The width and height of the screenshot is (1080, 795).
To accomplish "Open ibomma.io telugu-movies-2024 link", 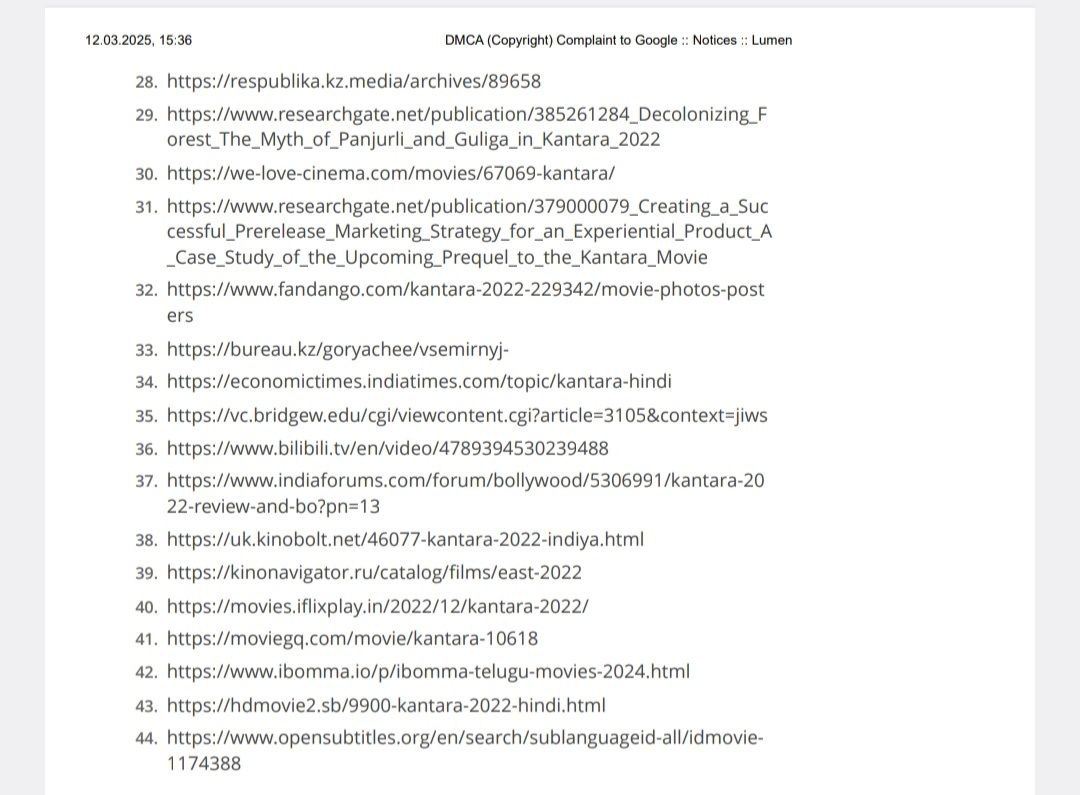I will pyautogui.click(x=428, y=671).
